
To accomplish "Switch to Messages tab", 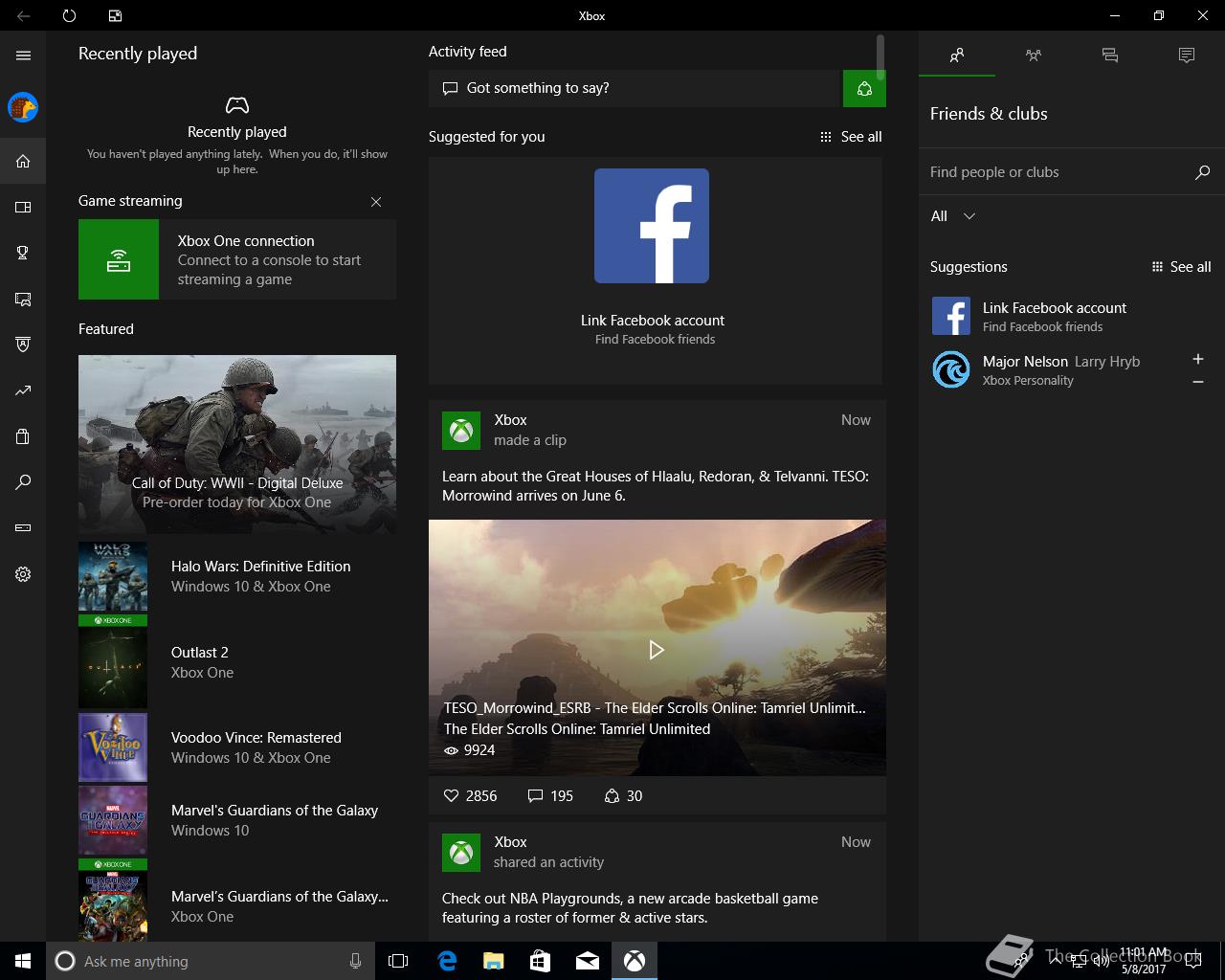I will (x=1110, y=56).
